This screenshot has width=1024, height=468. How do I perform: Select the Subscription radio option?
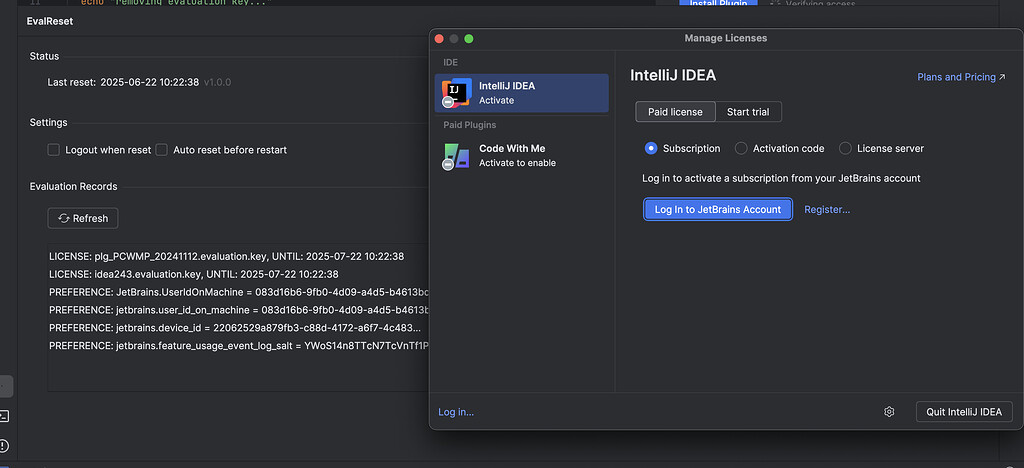pyautogui.click(x=651, y=148)
